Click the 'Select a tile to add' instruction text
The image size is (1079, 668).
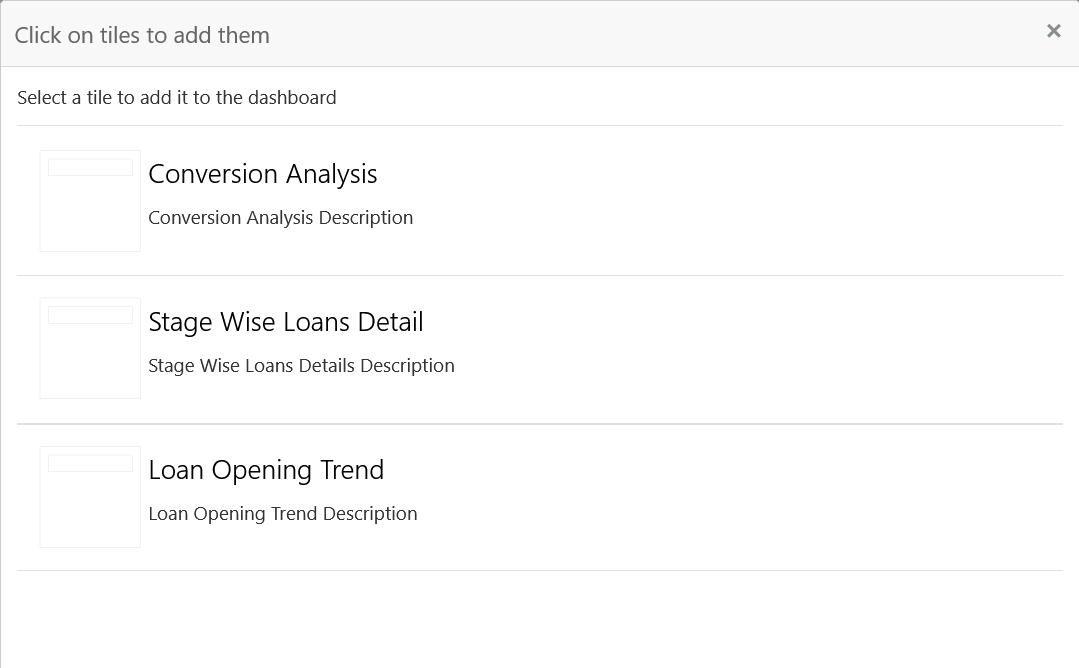pos(177,98)
